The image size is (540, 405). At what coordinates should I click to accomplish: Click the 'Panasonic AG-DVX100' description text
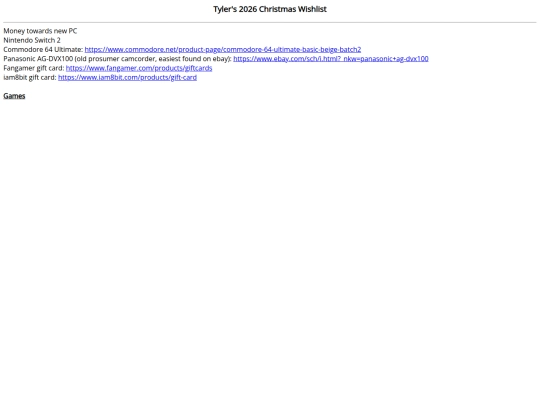(x=117, y=59)
